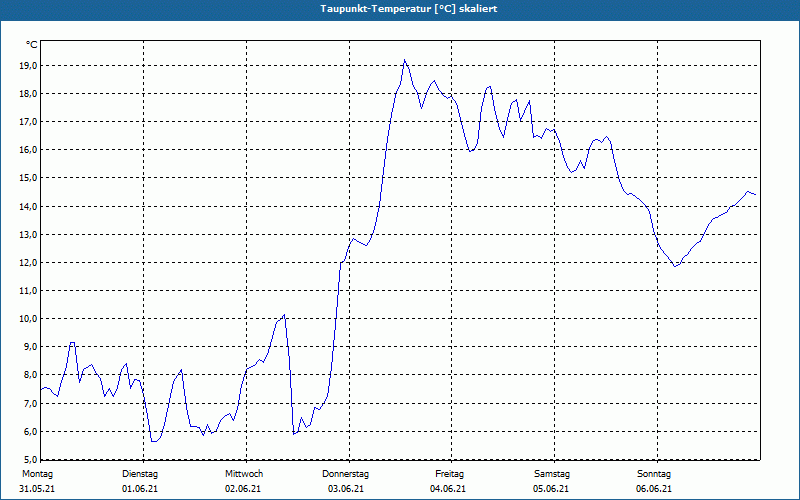This screenshot has width=800, height=500.
Task: Click the 5,0 y-axis value
Action: click(x=30, y=460)
